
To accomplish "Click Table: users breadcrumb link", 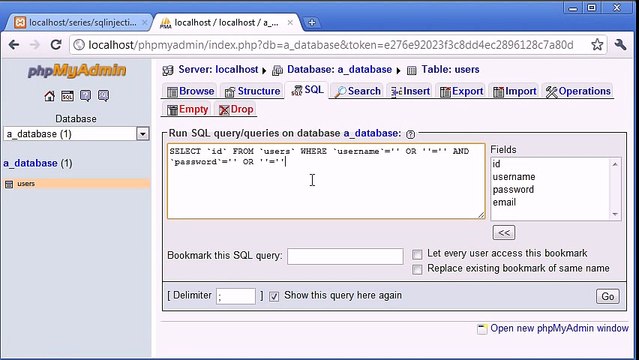I will (450, 70).
